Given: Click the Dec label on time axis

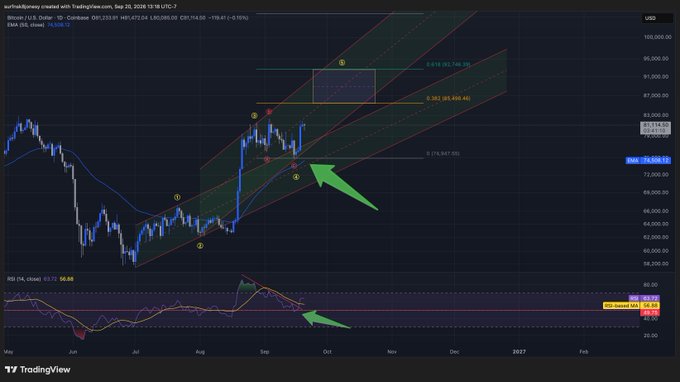Looking at the screenshot, I should (454, 352).
